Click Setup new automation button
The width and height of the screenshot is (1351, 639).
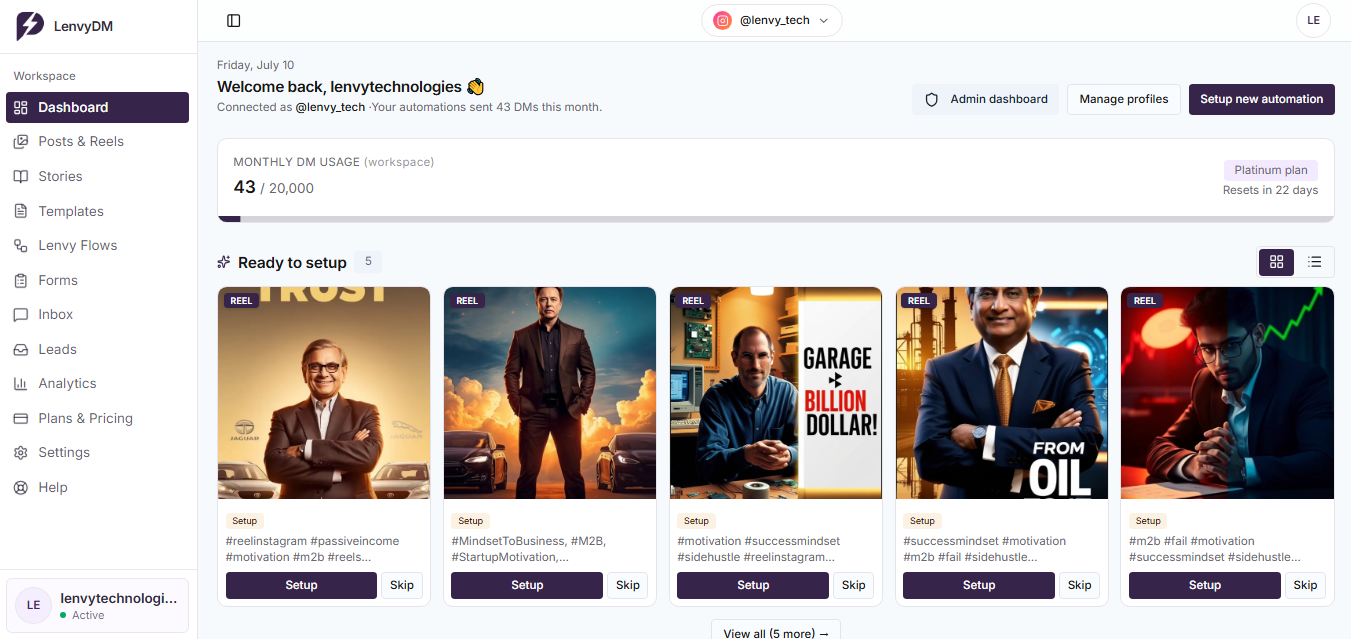click(1262, 99)
